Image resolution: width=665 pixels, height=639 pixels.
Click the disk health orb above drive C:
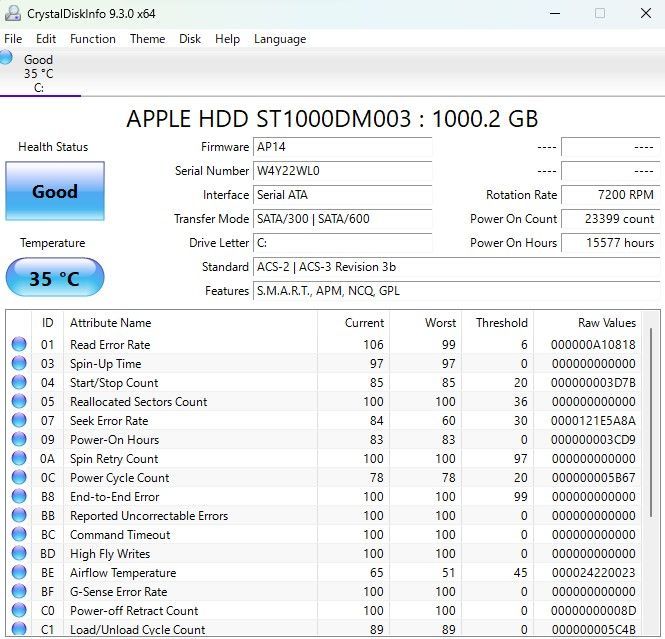[x=7, y=58]
